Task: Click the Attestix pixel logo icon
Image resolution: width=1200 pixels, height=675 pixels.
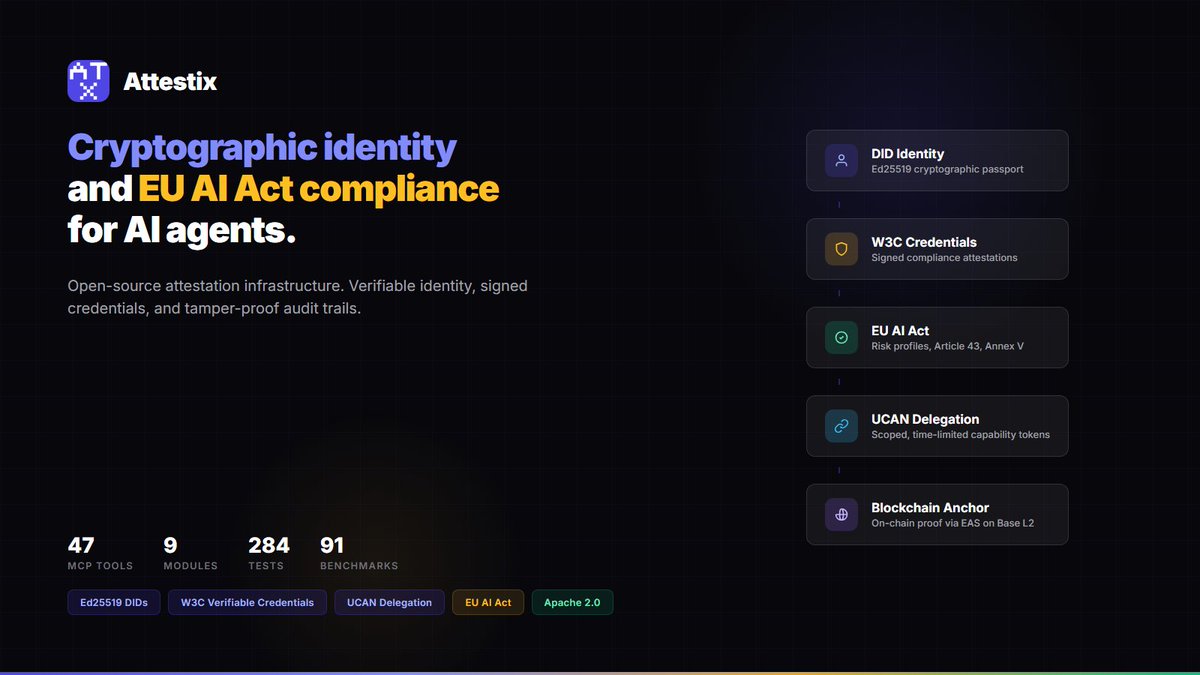Action: (x=88, y=81)
